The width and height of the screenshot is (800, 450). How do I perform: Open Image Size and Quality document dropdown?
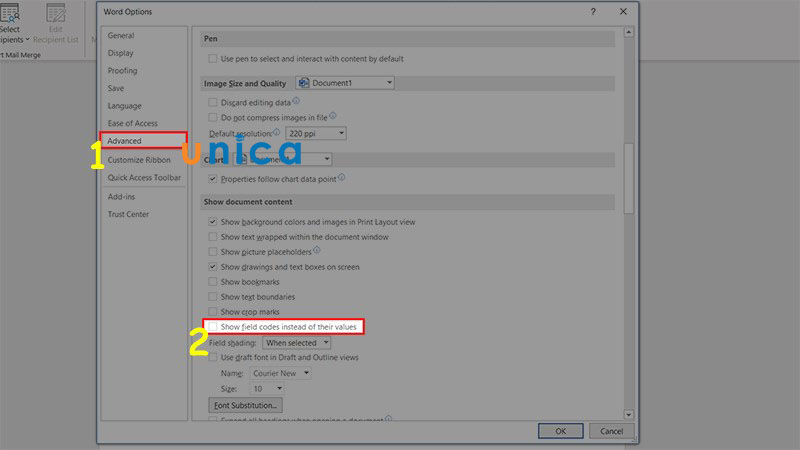(x=345, y=83)
